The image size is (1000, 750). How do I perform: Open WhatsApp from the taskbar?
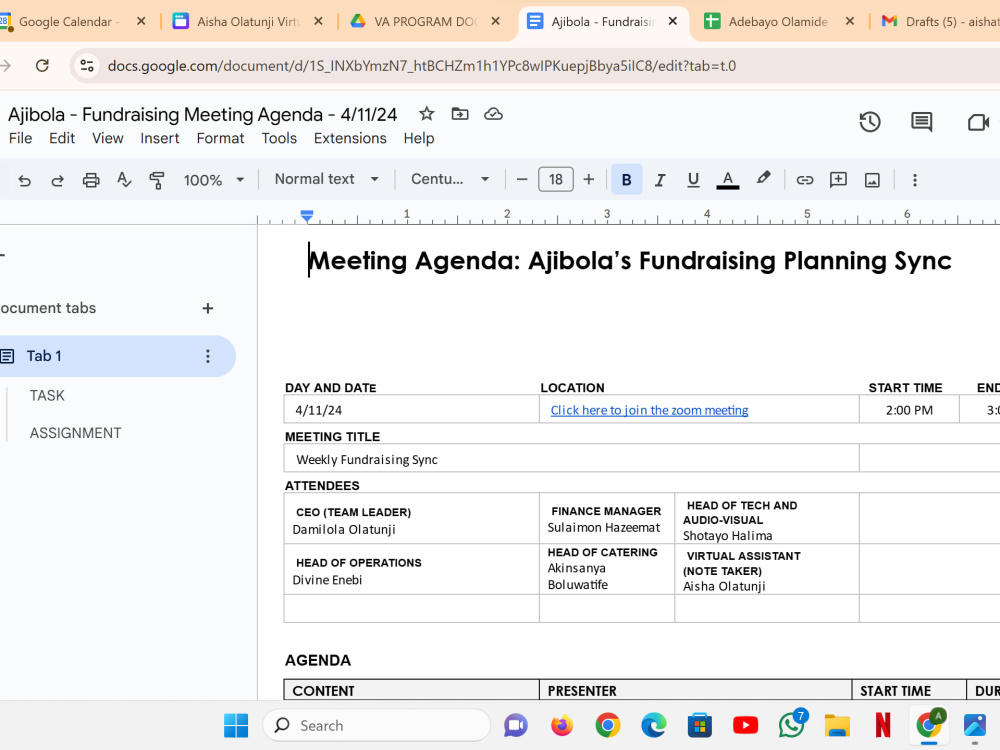click(x=792, y=725)
